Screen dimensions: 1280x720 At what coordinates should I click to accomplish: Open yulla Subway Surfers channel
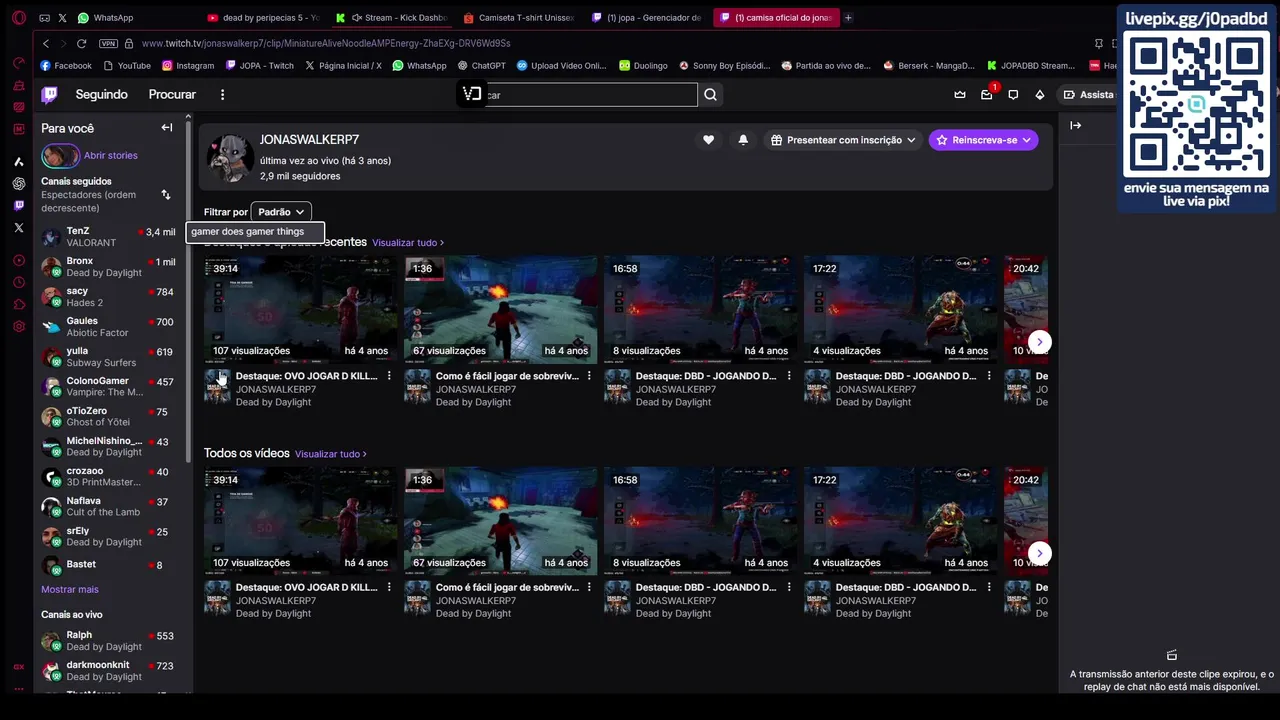108,356
